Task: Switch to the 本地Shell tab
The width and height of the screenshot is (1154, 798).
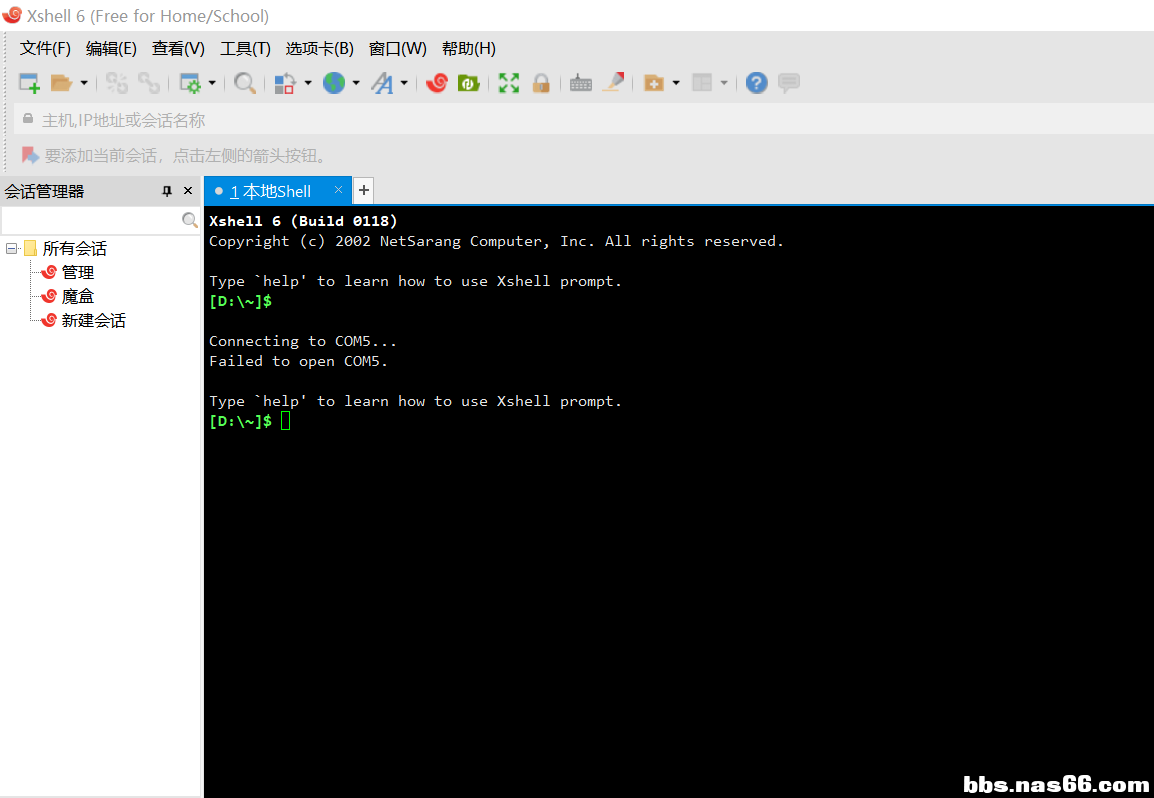Action: pos(271,191)
